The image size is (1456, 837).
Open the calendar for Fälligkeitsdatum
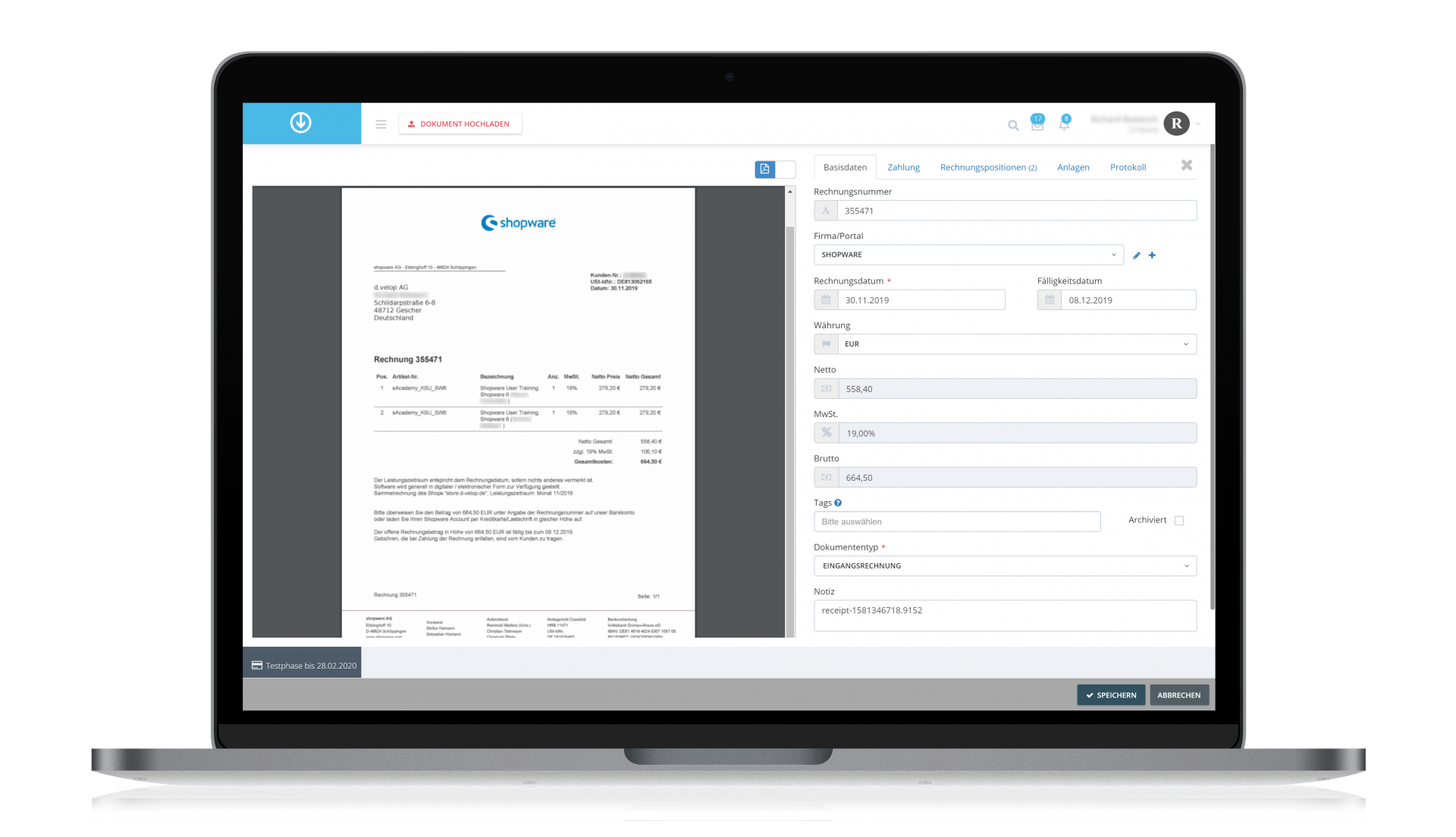coord(1048,299)
